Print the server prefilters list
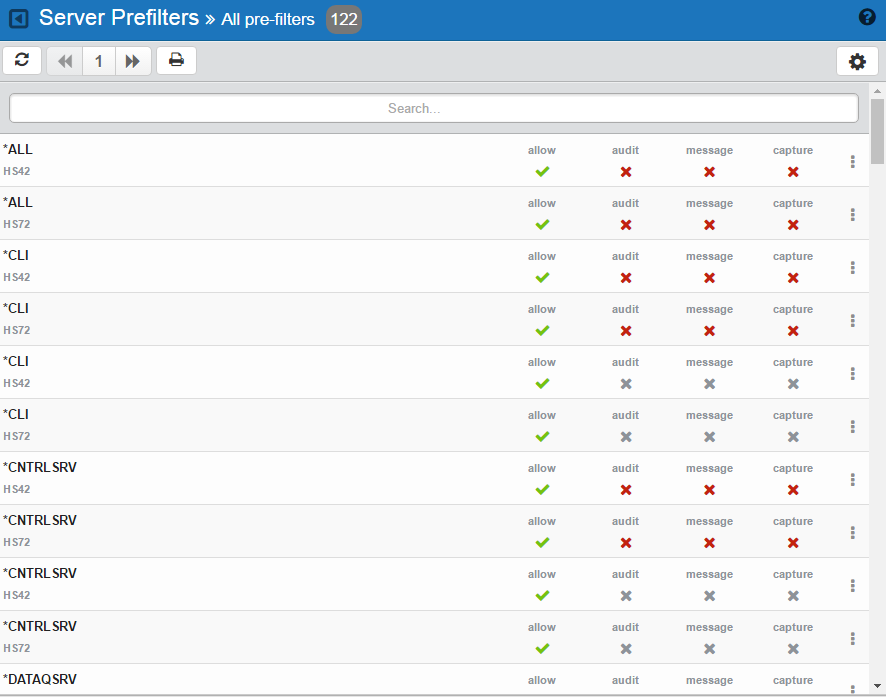This screenshot has width=886, height=697. [176, 60]
